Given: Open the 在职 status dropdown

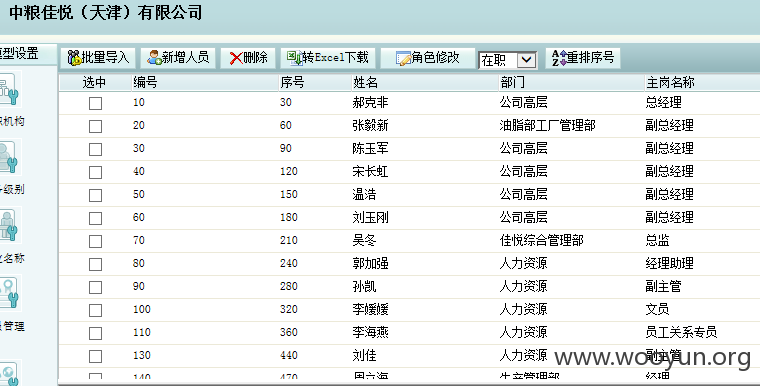Looking at the screenshot, I should pos(507,60).
